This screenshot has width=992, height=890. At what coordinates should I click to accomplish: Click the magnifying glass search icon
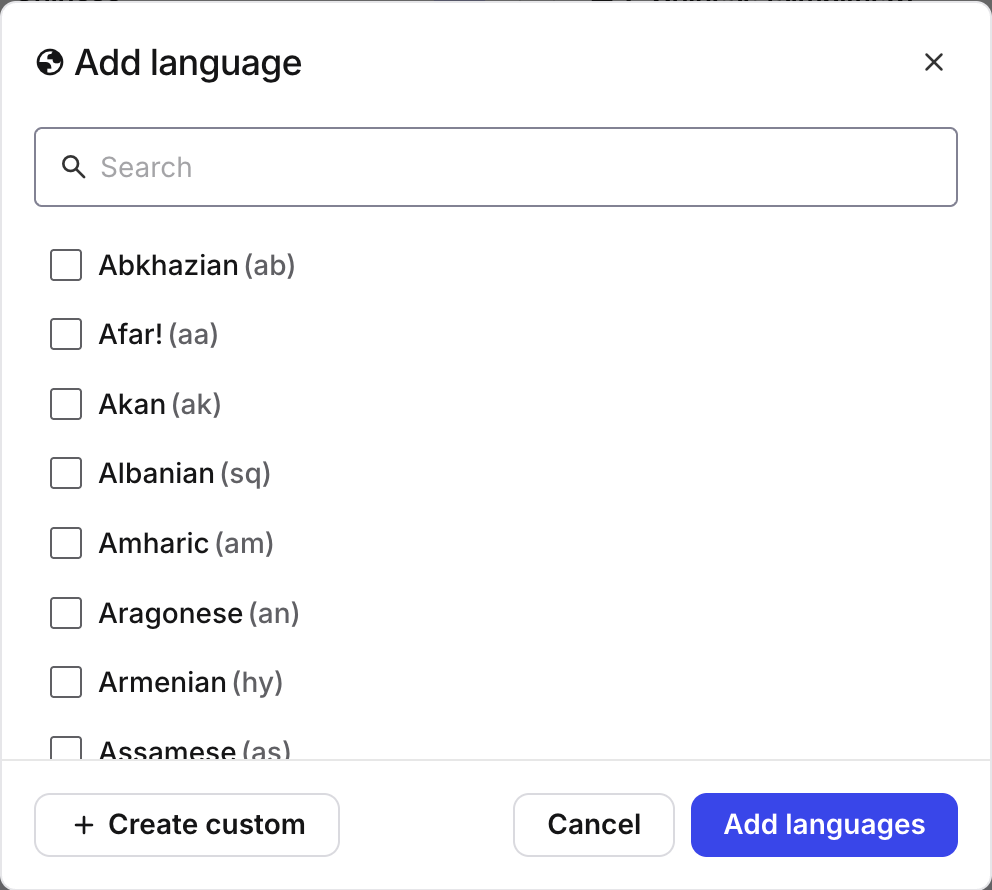click(x=74, y=167)
